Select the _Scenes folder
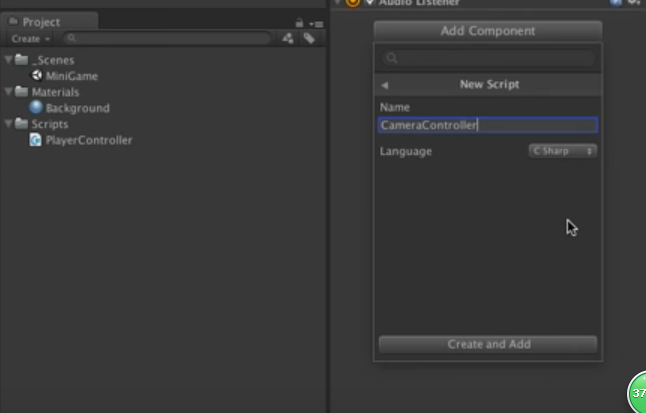Viewport: 646px width, 413px height. 54,60
